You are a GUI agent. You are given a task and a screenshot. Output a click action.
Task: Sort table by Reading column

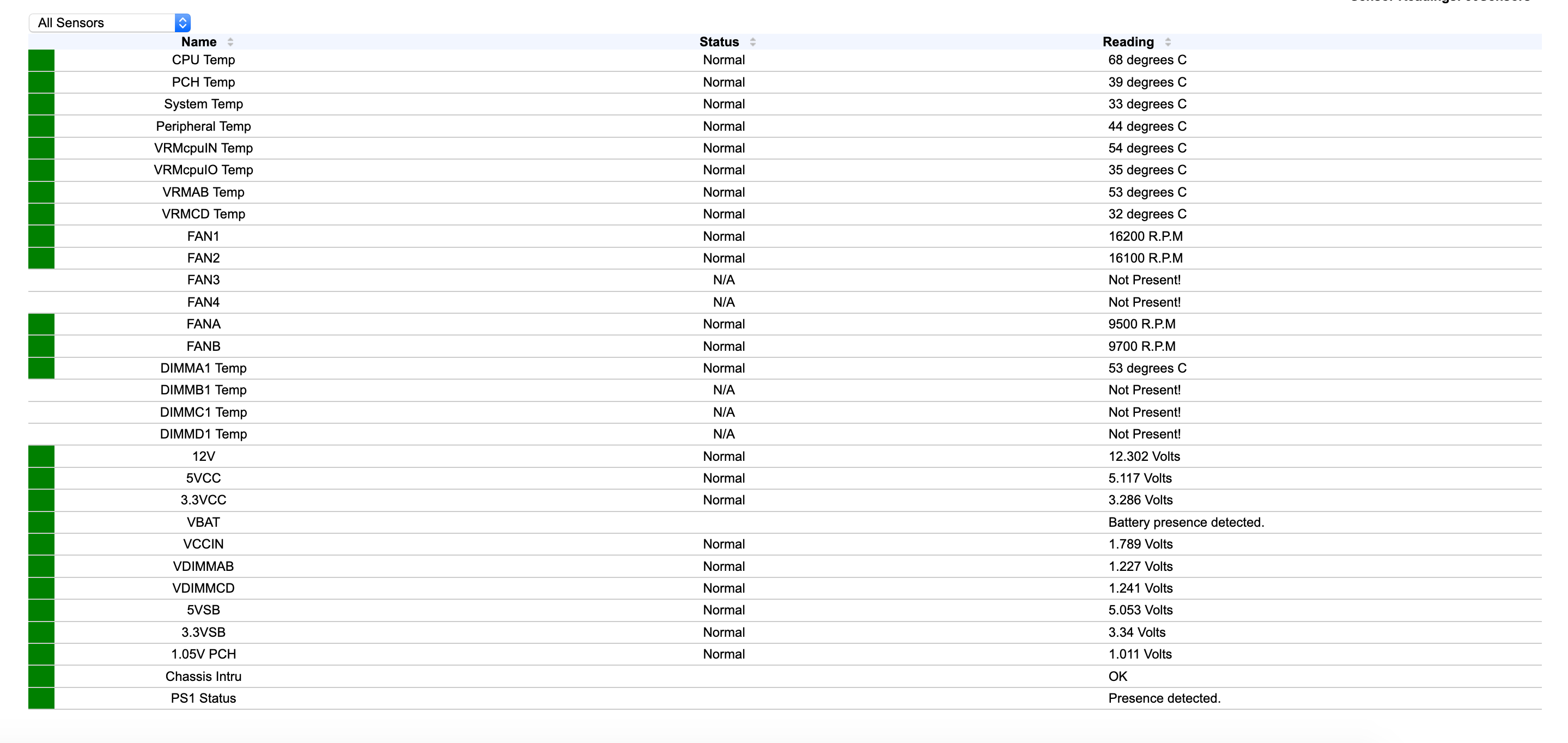1168,42
